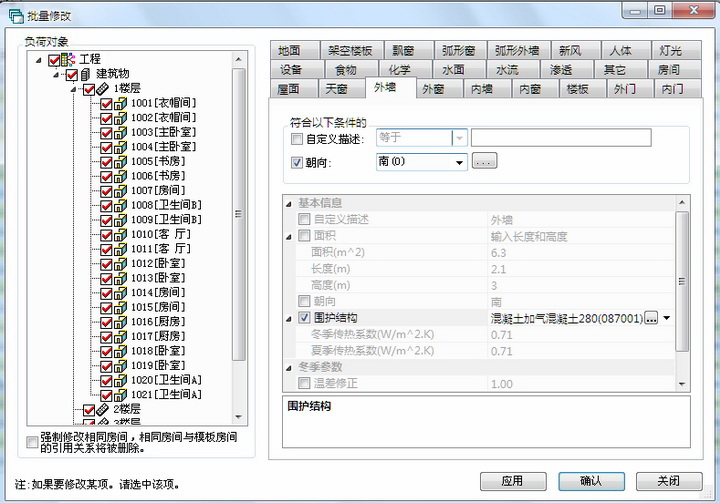720x503 pixels.
Task: Click room icon for 1004[主卧室]
Action: click(x=120, y=147)
